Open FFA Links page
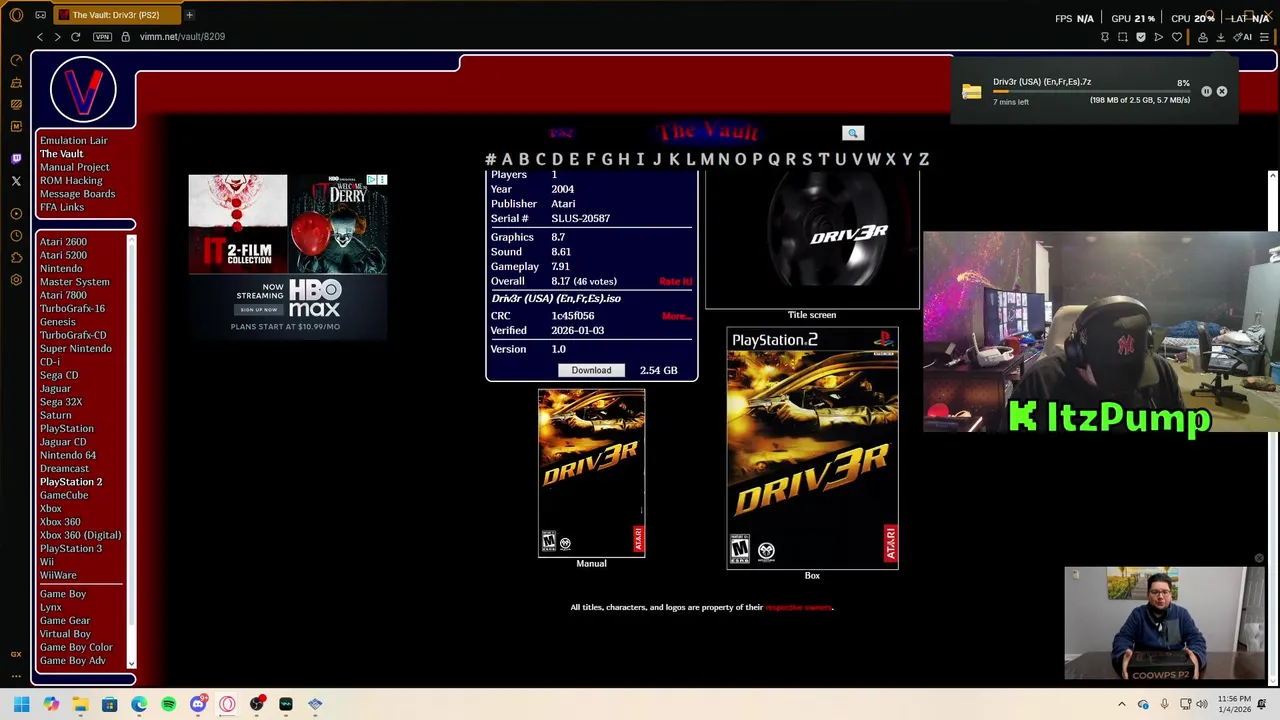 [62, 207]
